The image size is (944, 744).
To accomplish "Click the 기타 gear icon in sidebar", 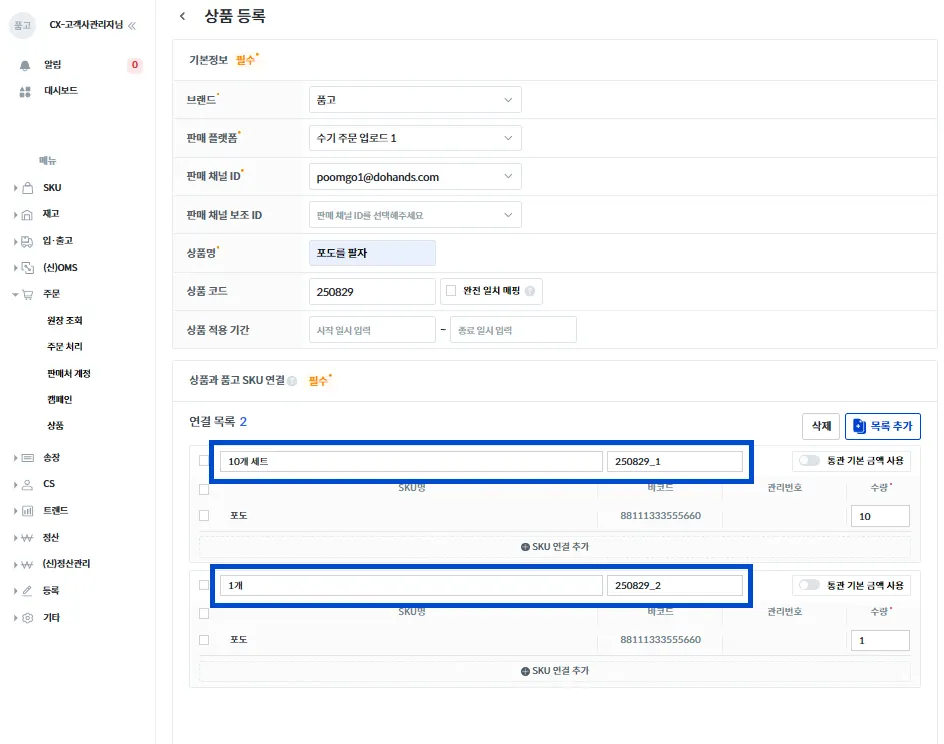I will [x=28, y=618].
